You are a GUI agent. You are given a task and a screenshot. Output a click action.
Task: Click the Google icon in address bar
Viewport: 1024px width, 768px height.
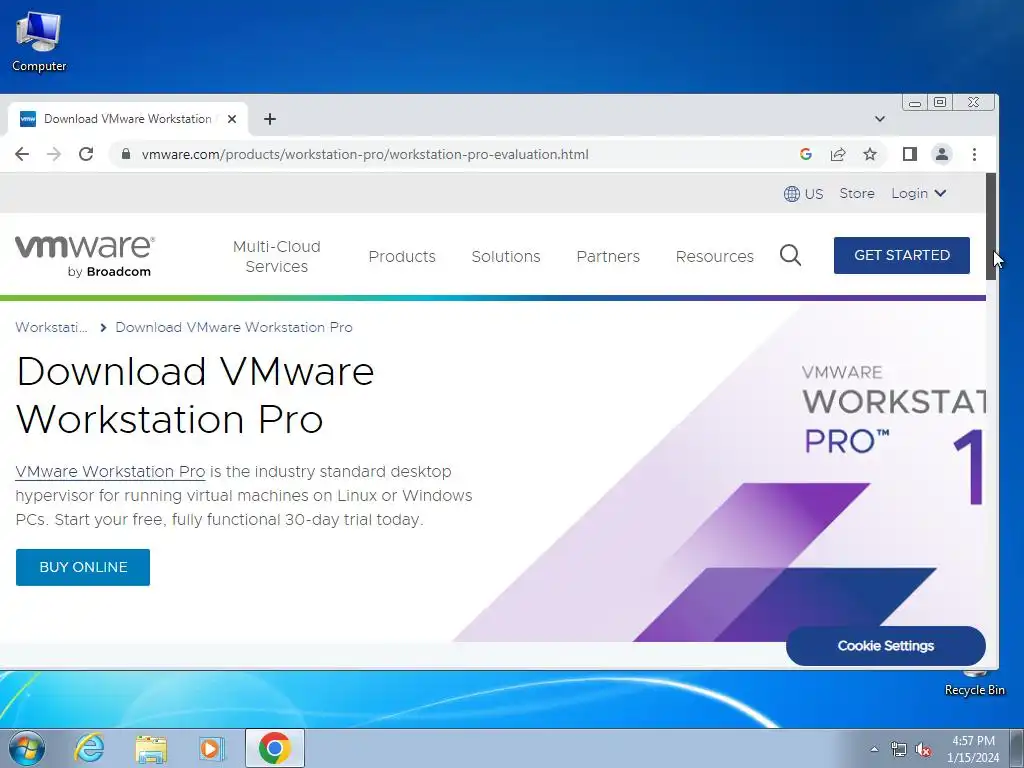(x=806, y=154)
